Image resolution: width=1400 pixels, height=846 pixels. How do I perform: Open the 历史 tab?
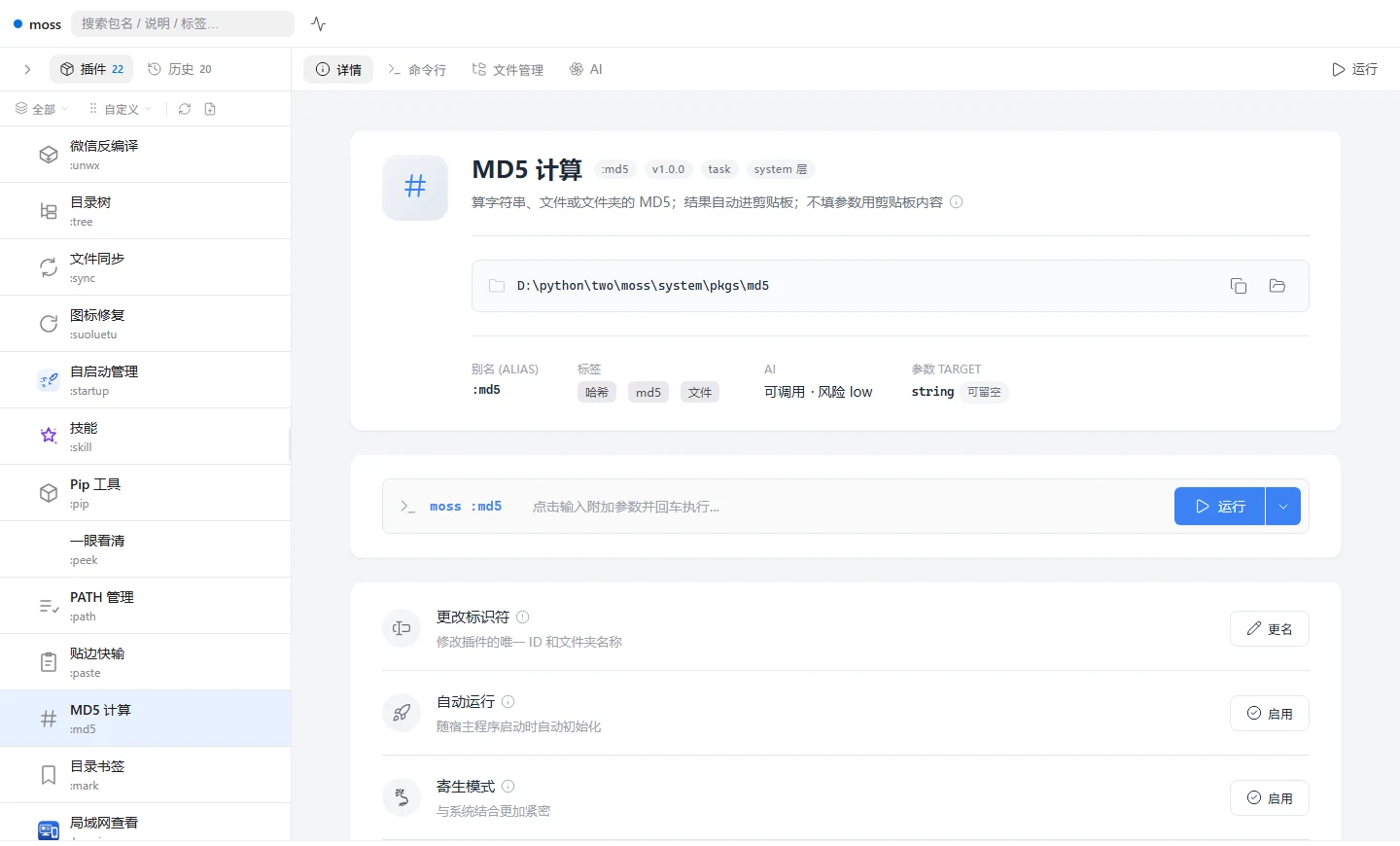(180, 69)
